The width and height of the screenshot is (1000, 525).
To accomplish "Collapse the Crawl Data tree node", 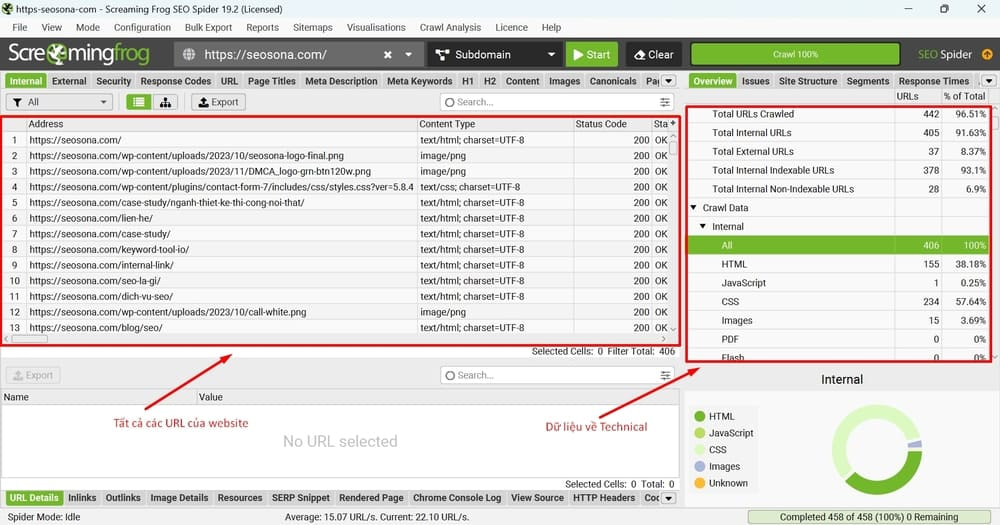I will (x=694, y=208).
